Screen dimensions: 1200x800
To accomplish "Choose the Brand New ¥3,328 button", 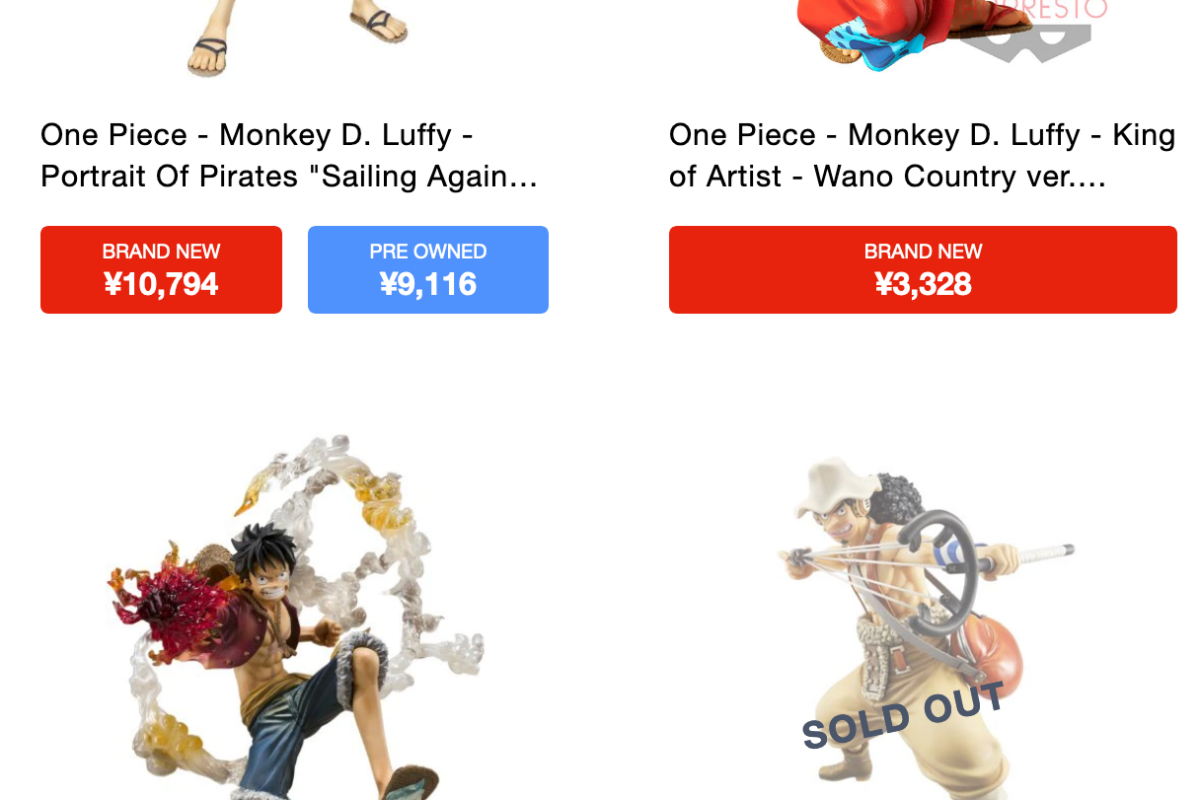I will [x=923, y=270].
